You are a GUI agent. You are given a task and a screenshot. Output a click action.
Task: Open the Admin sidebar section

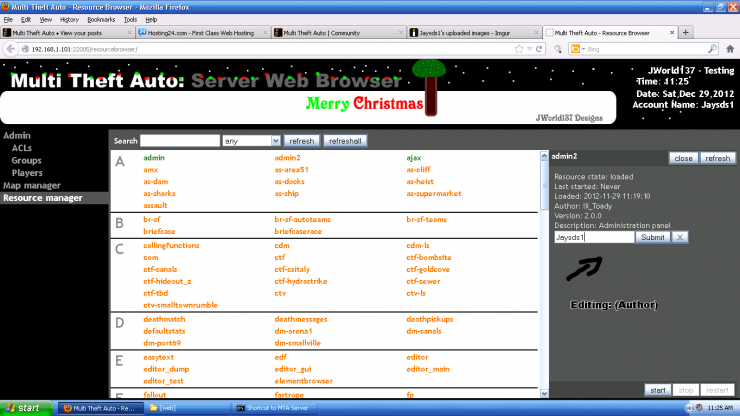click(17, 136)
